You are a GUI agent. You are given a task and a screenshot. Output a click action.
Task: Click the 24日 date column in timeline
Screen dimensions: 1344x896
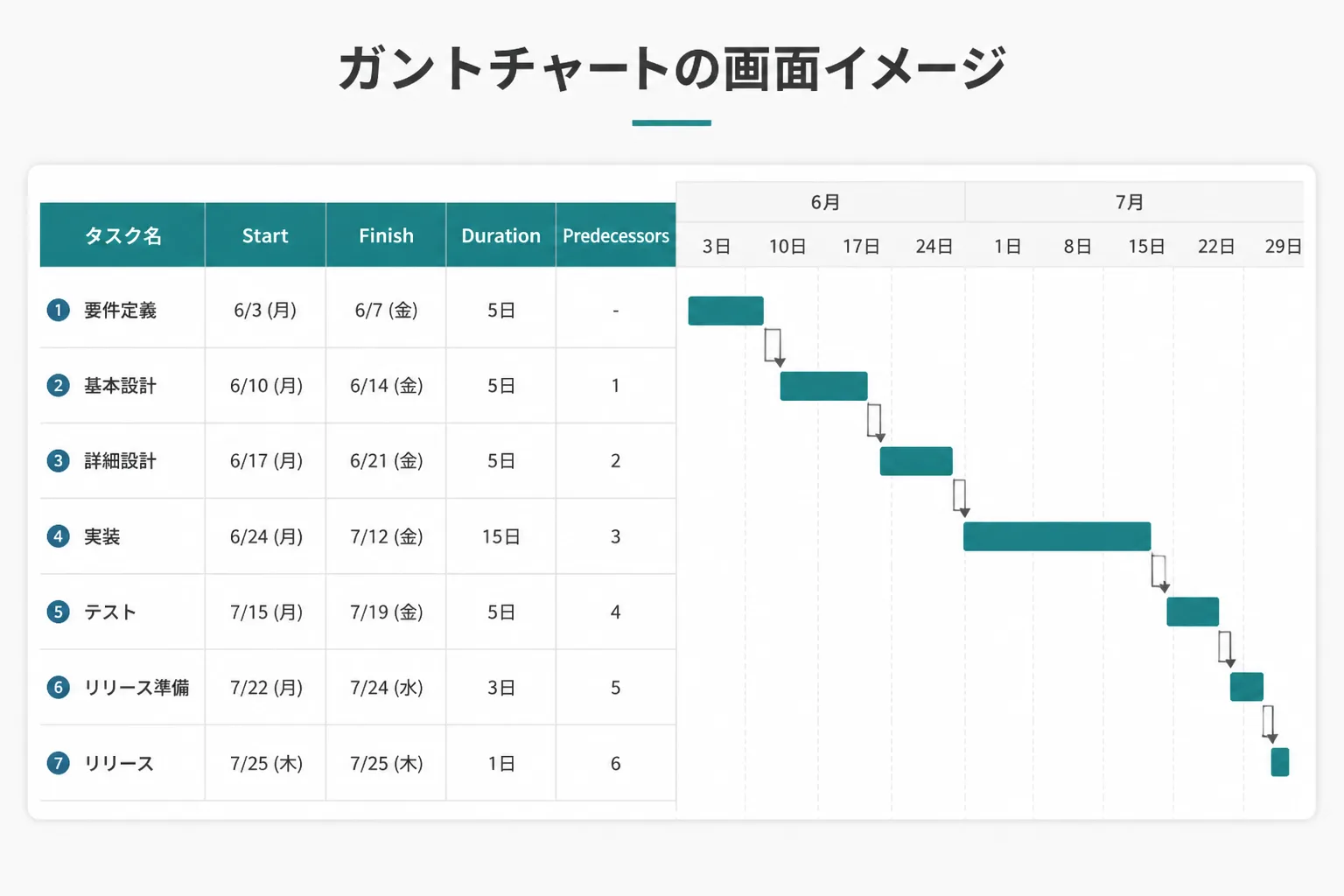pyautogui.click(x=934, y=246)
